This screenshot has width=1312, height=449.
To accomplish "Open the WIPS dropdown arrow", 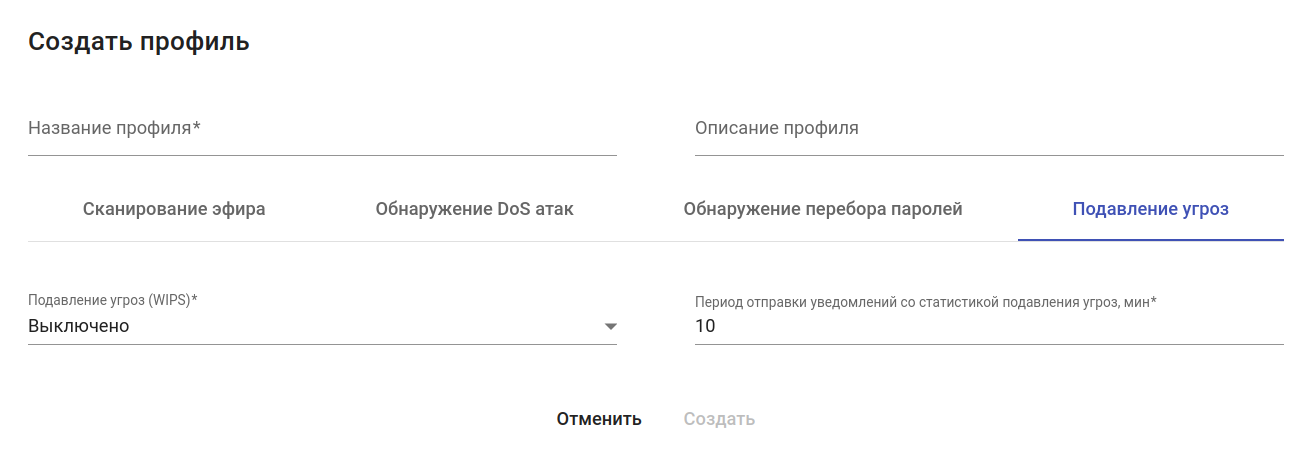I will pyautogui.click(x=610, y=327).
